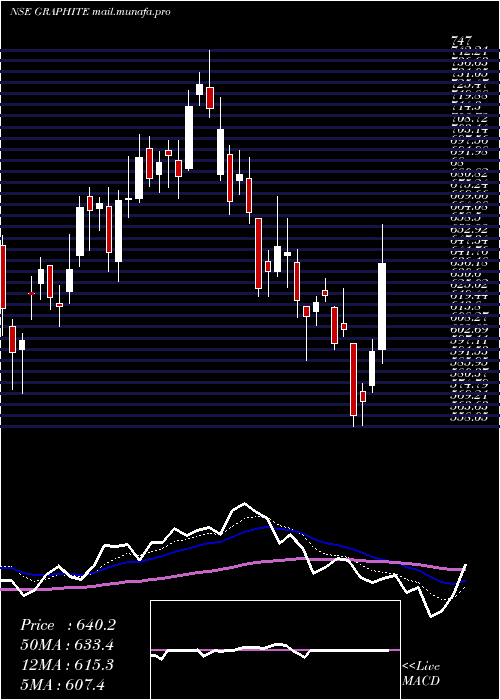
Task: Click the '652.92' price axis label
Action: [x=469, y=230]
